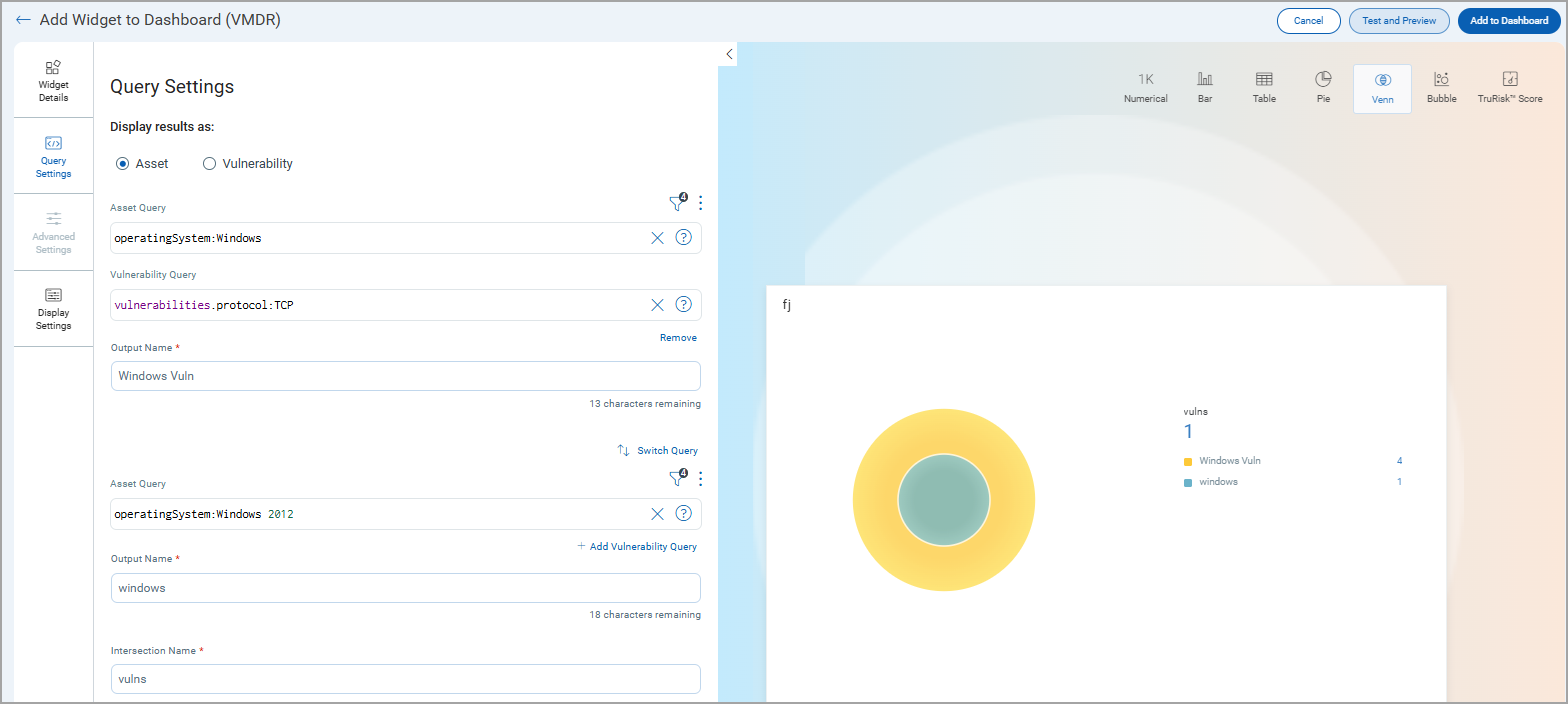Clear the vulnerabilities.protocol:TCP query
This screenshot has height=704, width=1568.
tap(657, 305)
